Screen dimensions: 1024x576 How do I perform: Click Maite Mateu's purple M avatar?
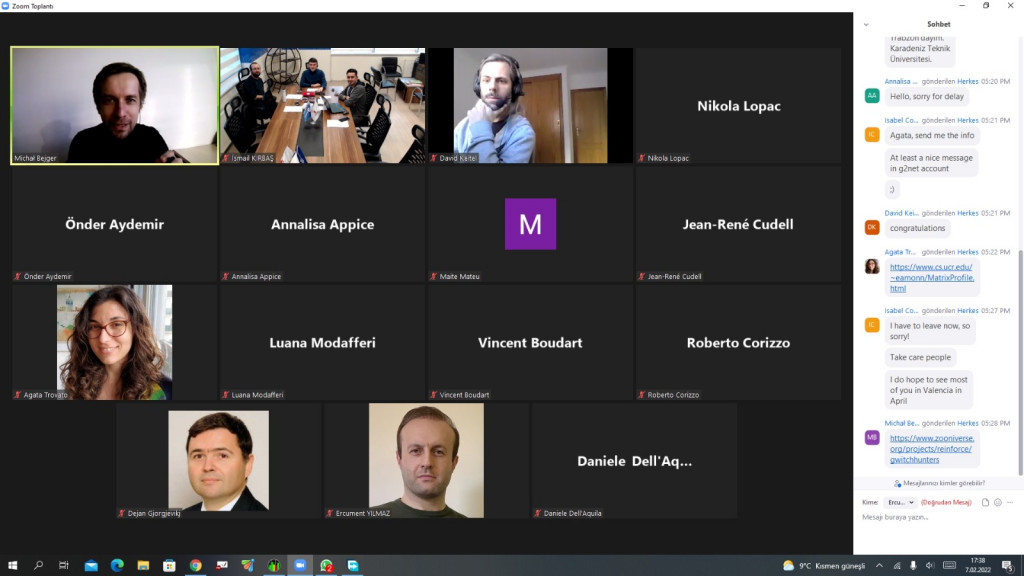[x=530, y=224]
